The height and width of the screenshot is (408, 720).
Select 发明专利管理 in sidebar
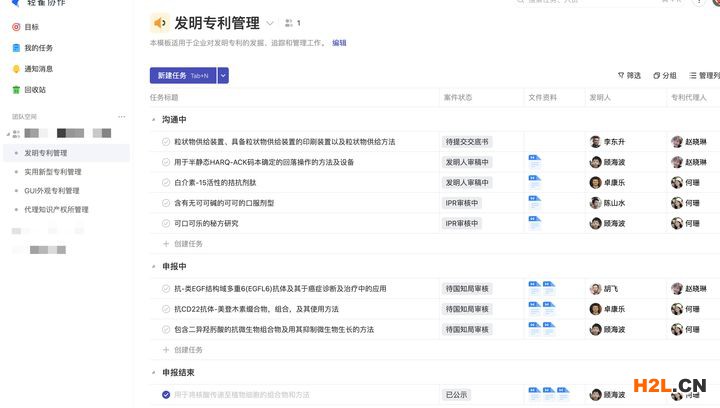pos(67,153)
